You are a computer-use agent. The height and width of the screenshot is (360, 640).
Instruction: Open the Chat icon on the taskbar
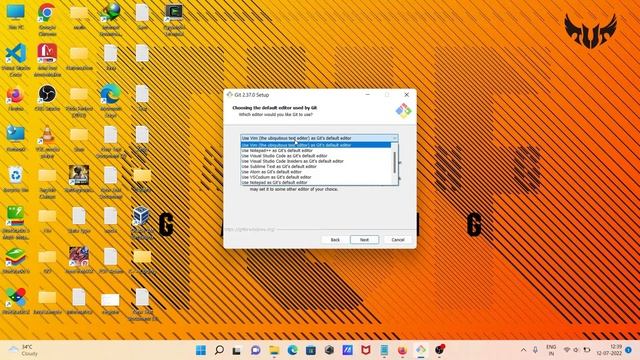(256, 350)
